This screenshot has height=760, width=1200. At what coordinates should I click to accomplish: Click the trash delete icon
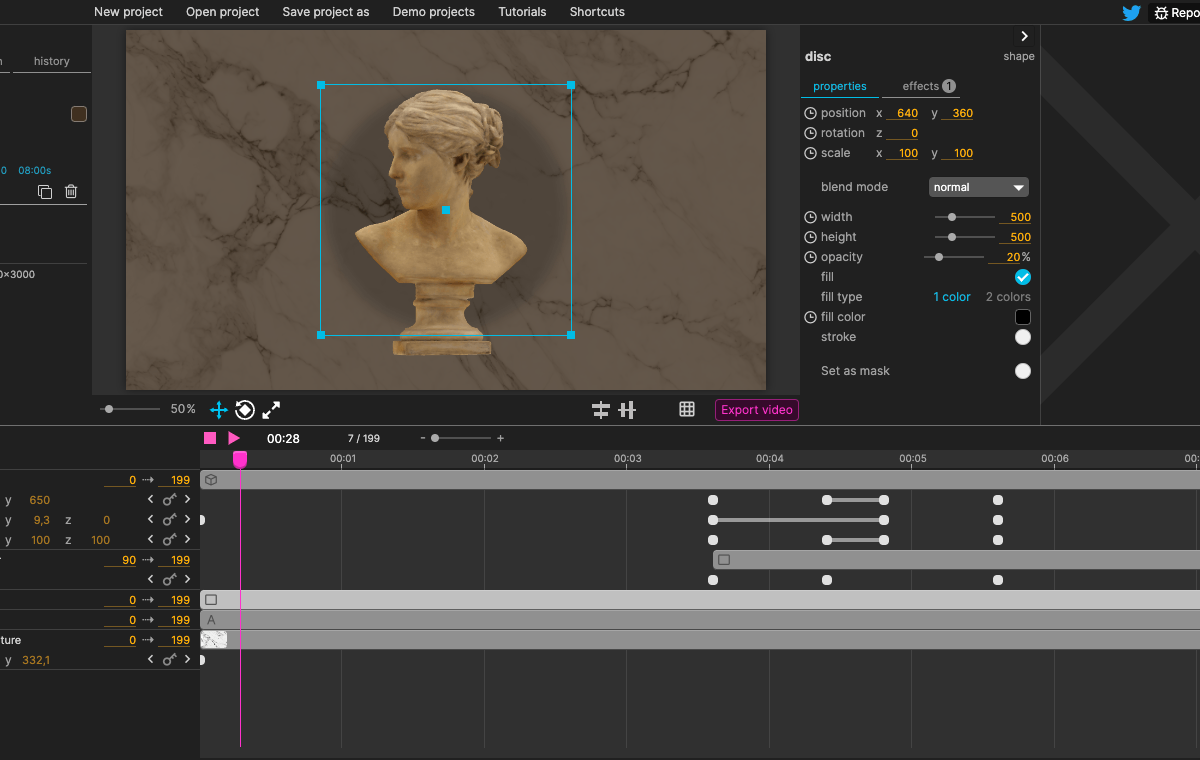(x=71, y=192)
